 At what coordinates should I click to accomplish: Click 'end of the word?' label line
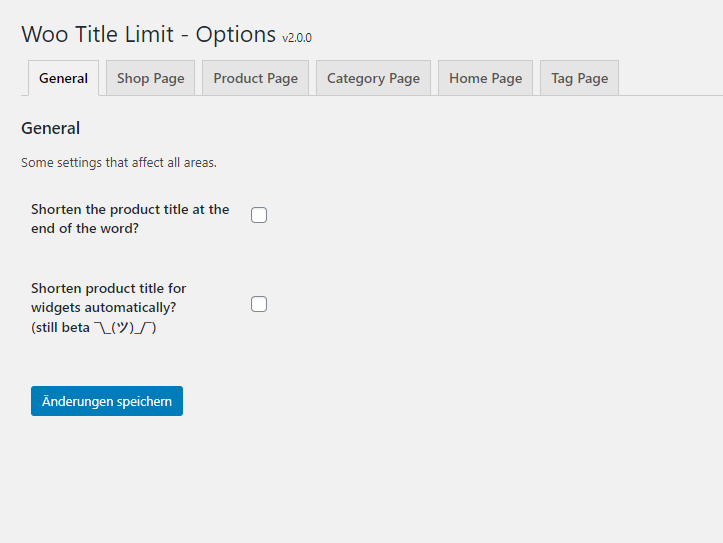[85, 229]
